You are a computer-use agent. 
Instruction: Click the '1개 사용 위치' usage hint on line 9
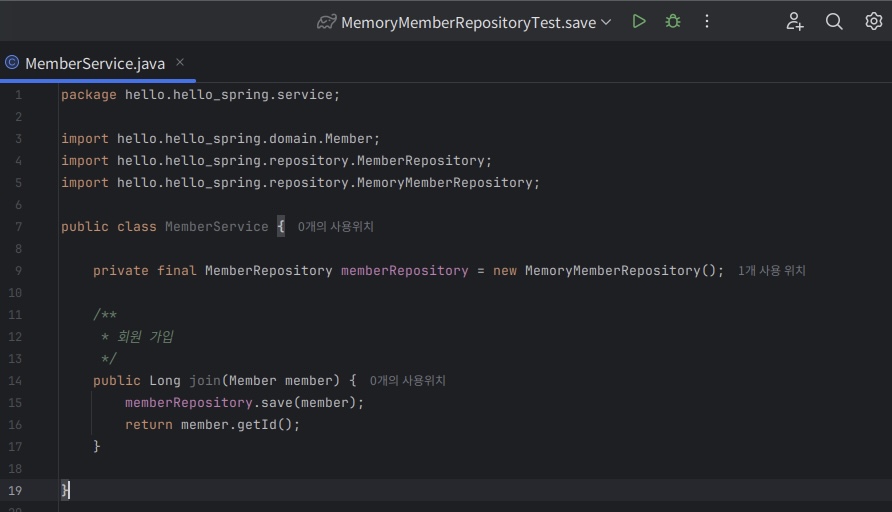coord(771,271)
